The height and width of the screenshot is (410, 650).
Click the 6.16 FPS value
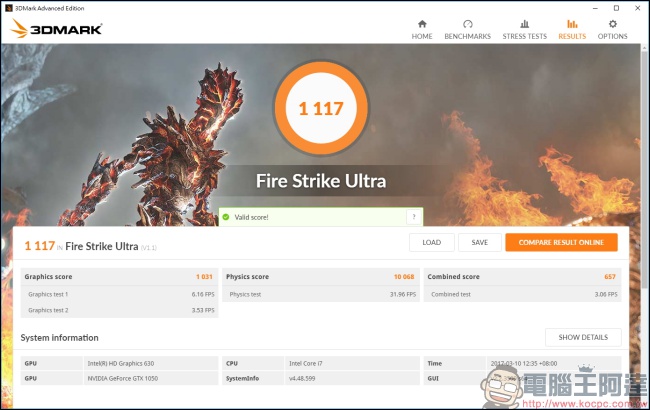click(x=203, y=294)
